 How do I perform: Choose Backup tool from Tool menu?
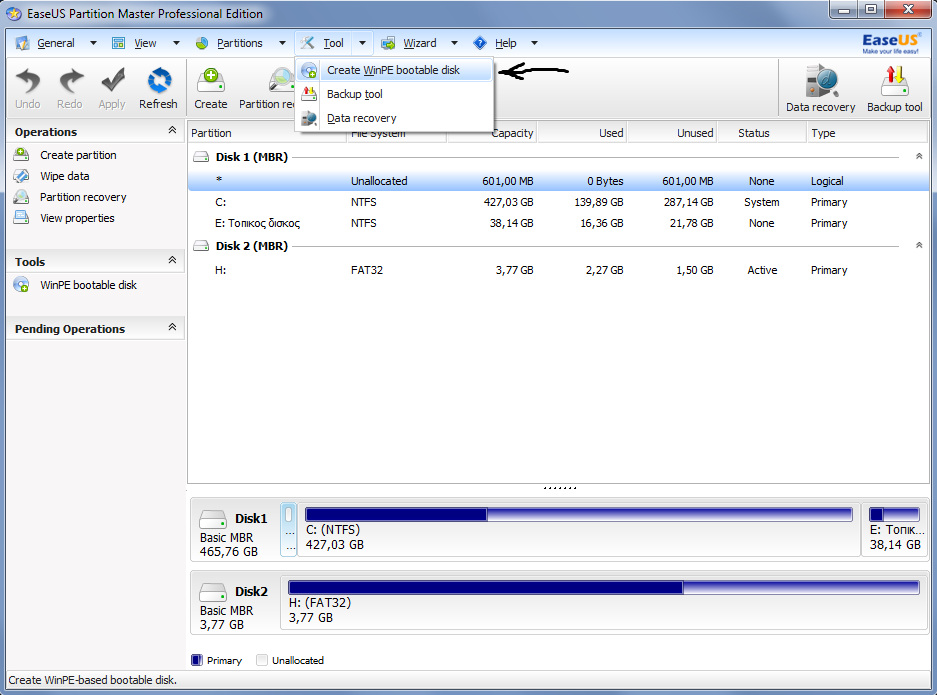tap(394, 94)
